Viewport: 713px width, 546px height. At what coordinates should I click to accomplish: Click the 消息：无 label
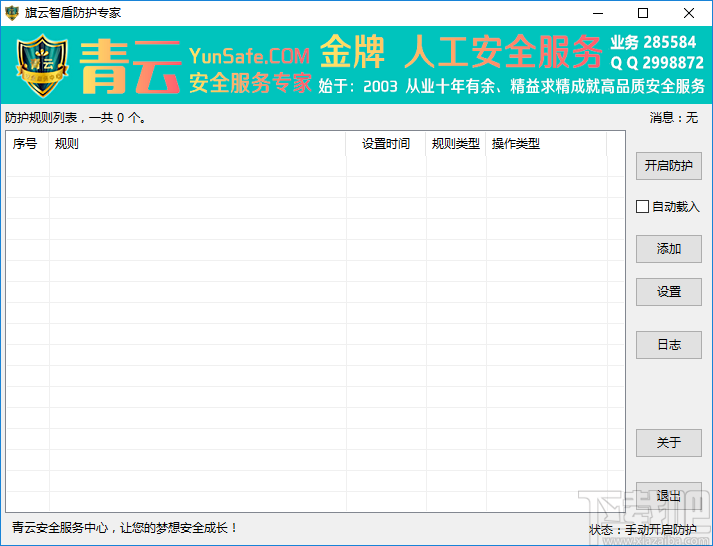point(673,118)
